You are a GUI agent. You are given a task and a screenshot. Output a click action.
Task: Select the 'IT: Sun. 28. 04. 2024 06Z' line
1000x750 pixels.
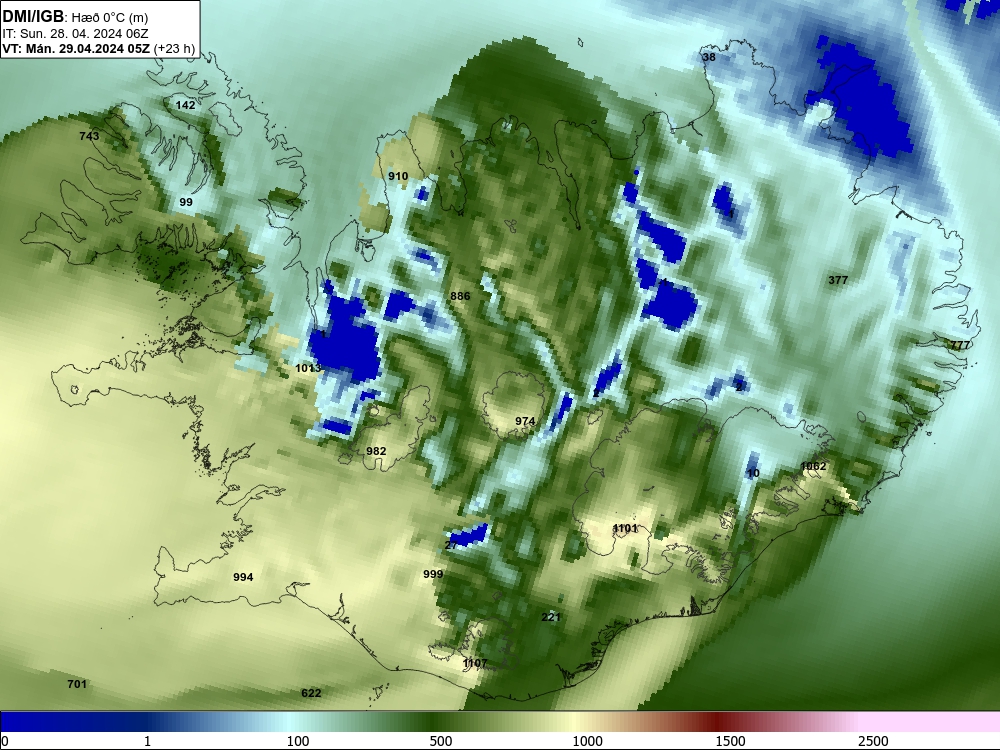(75, 34)
